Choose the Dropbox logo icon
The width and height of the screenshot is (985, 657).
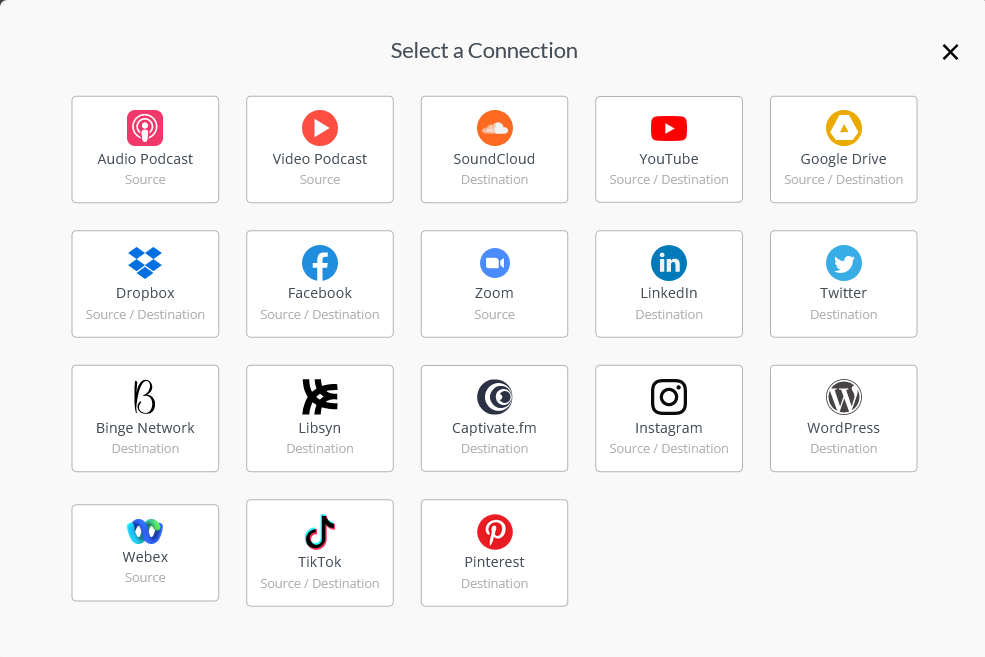(145, 263)
